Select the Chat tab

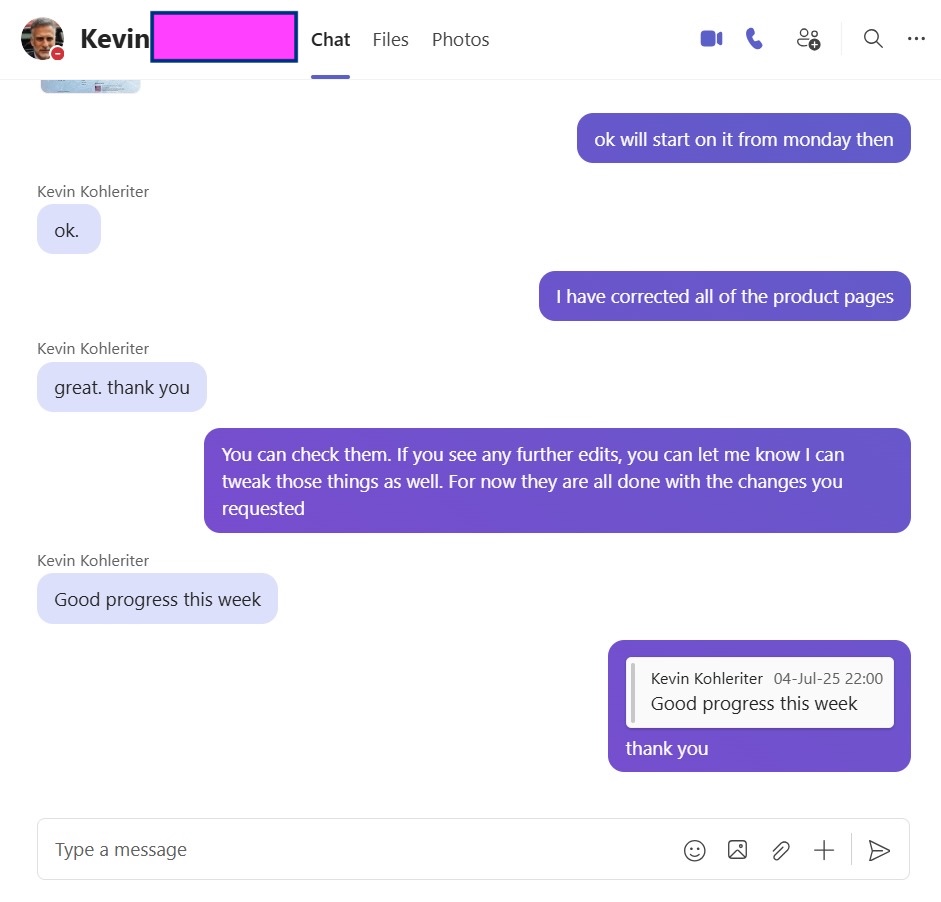[x=330, y=40]
